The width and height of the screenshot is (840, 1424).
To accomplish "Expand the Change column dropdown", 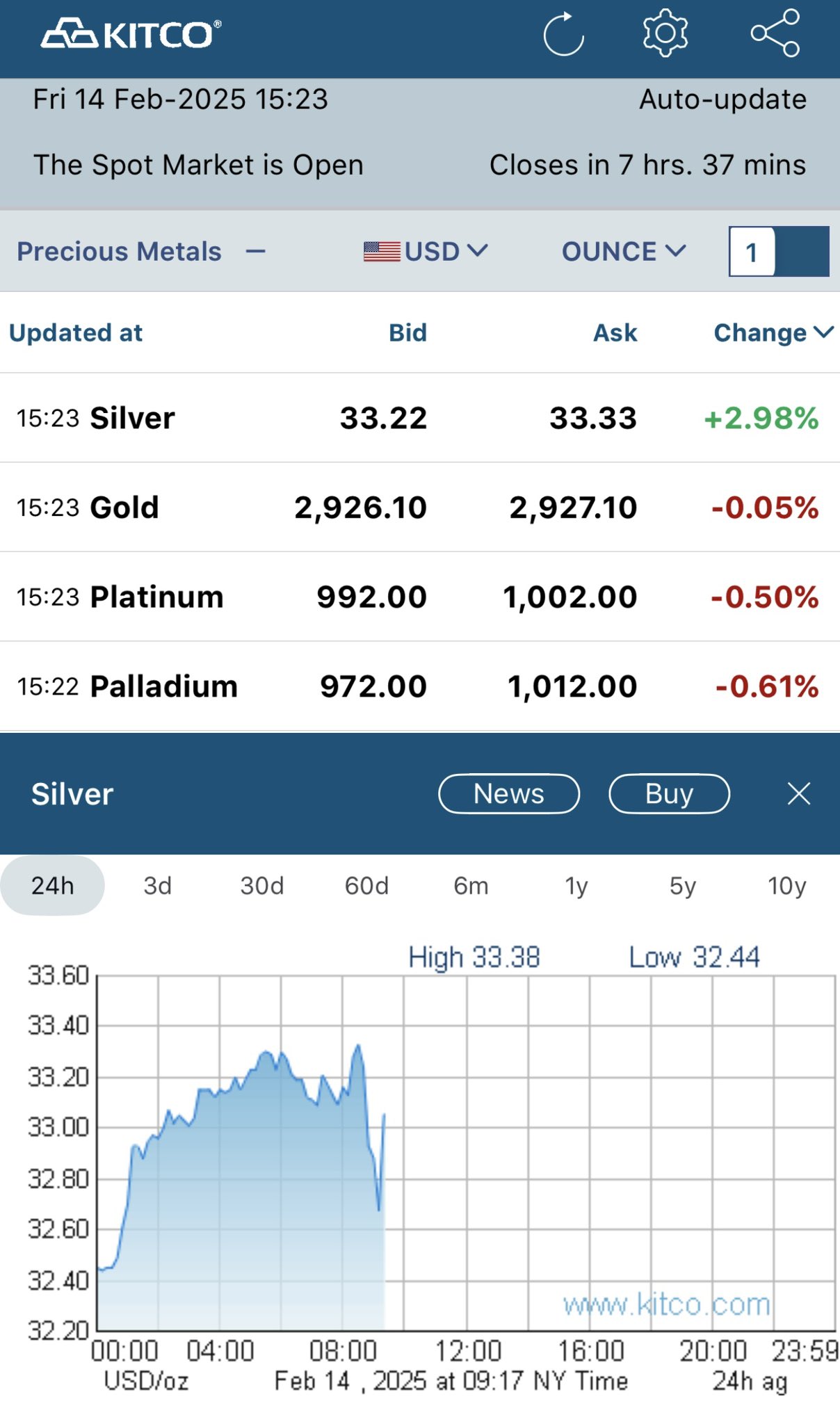I will (x=773, y=333).
